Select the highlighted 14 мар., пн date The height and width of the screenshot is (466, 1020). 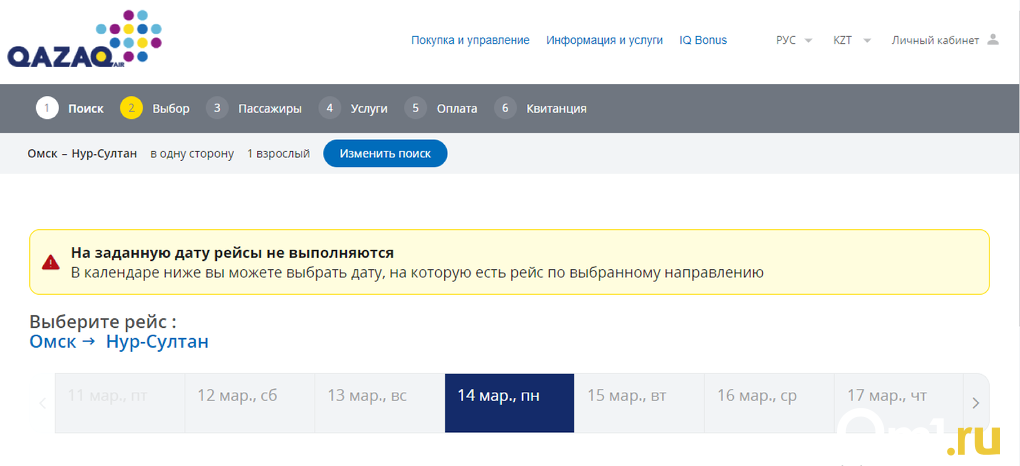click(x=509, y=403)
